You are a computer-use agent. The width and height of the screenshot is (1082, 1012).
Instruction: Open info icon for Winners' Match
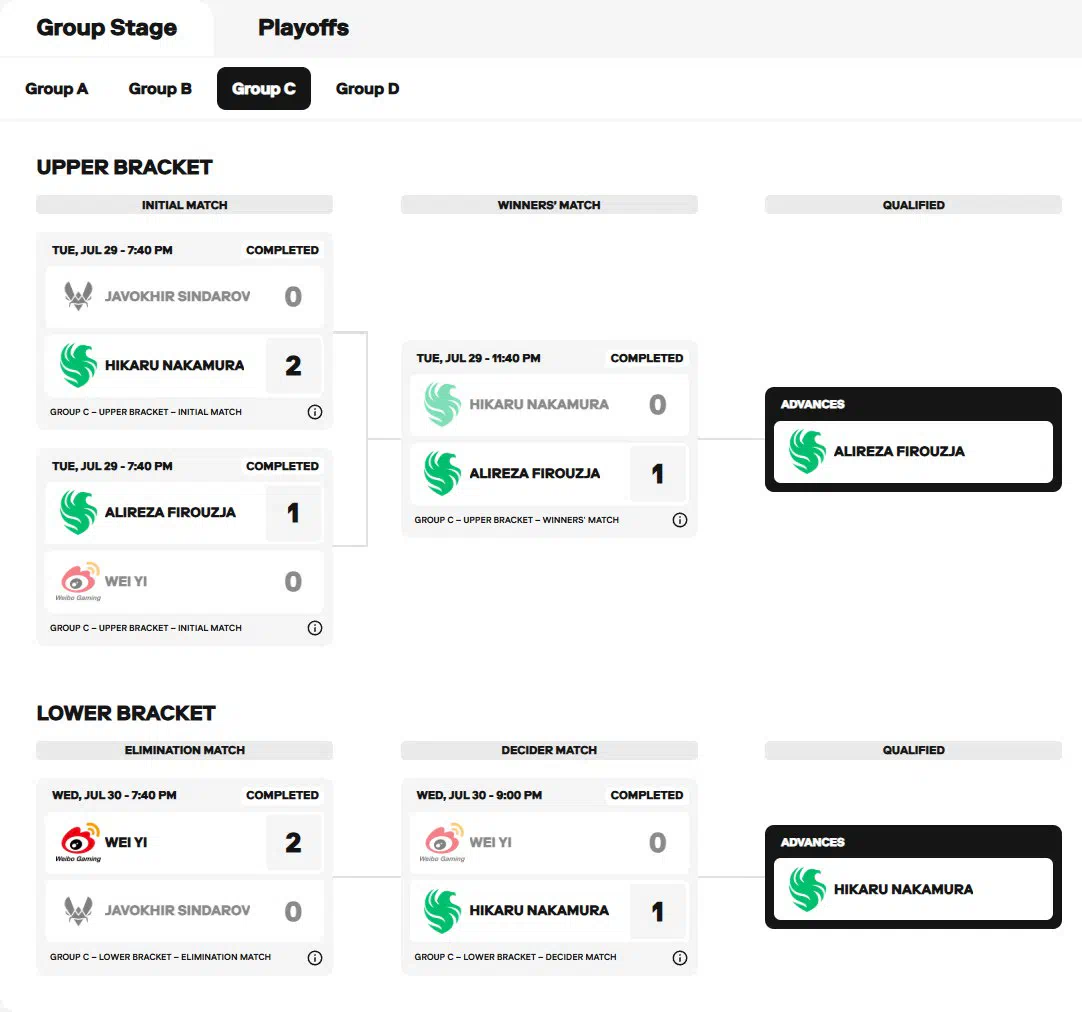[680, 520]
